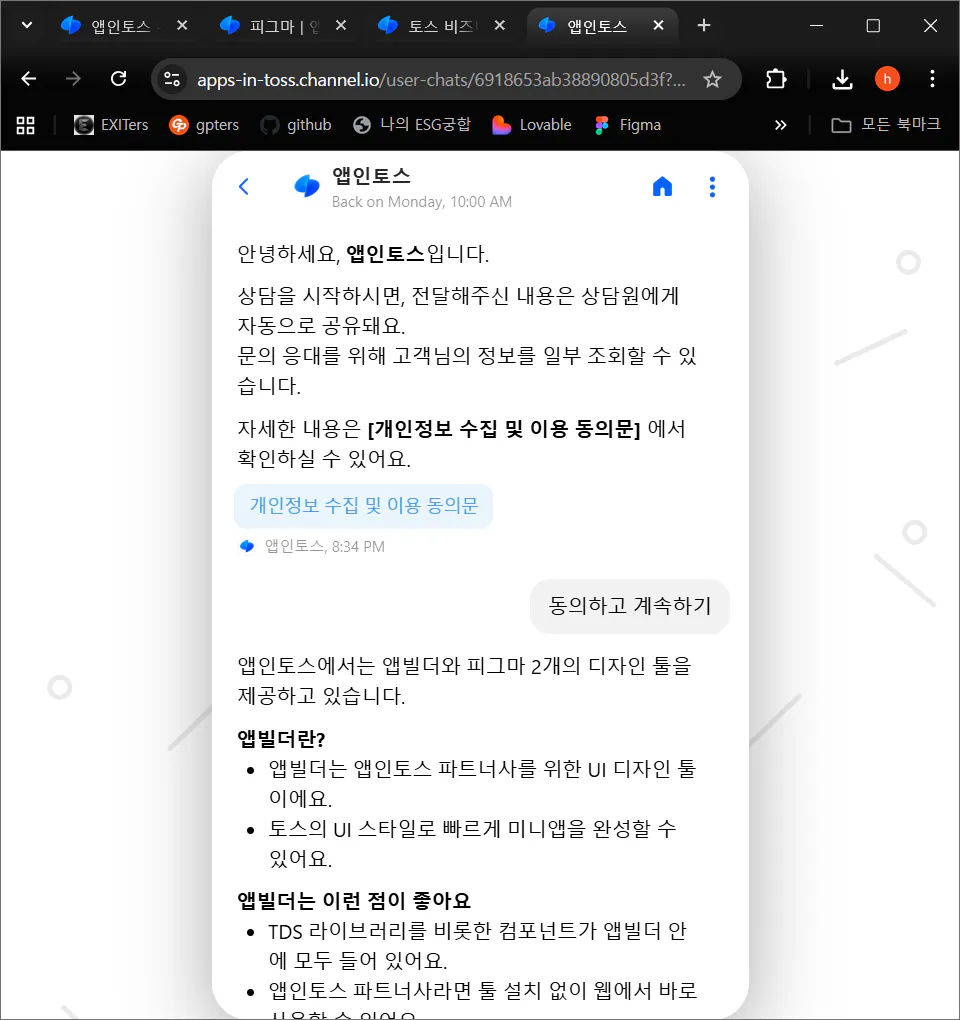Go back in the chat
The height and width of the screenshot is (1020, 960).
244,187
